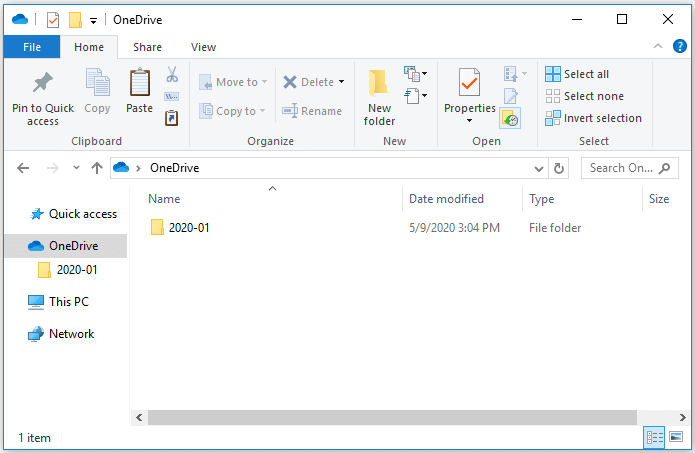Go up one level with Up arrow
The height and width of the screenshot is (453, 695).
[x=97, y=168]
